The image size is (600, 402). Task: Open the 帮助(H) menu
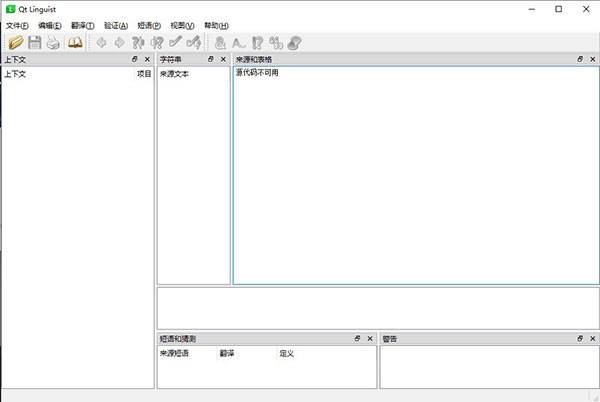coord(216,26)
